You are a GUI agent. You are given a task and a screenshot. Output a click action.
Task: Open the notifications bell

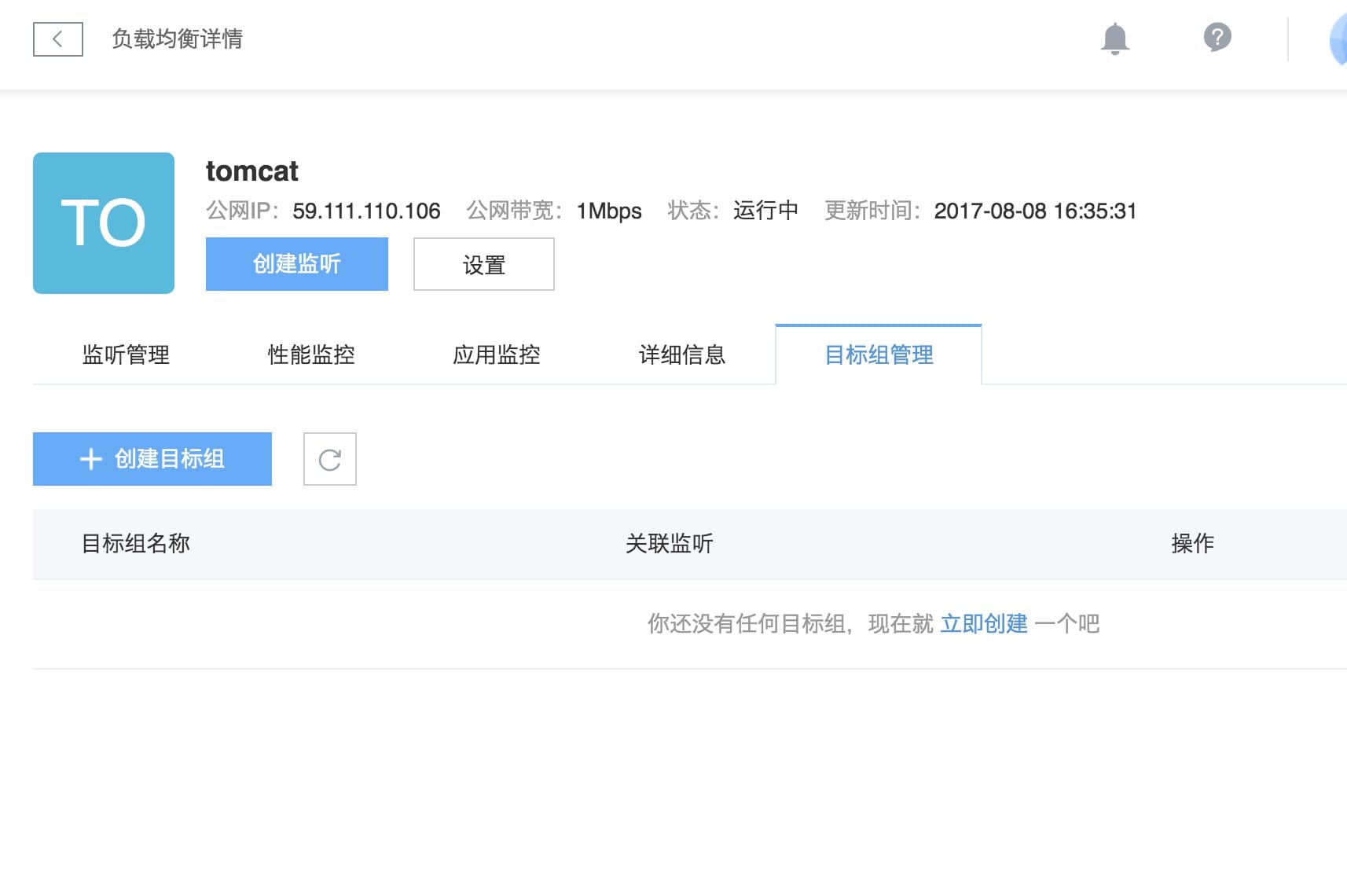pyautogui.click(x=1114, y=39)
